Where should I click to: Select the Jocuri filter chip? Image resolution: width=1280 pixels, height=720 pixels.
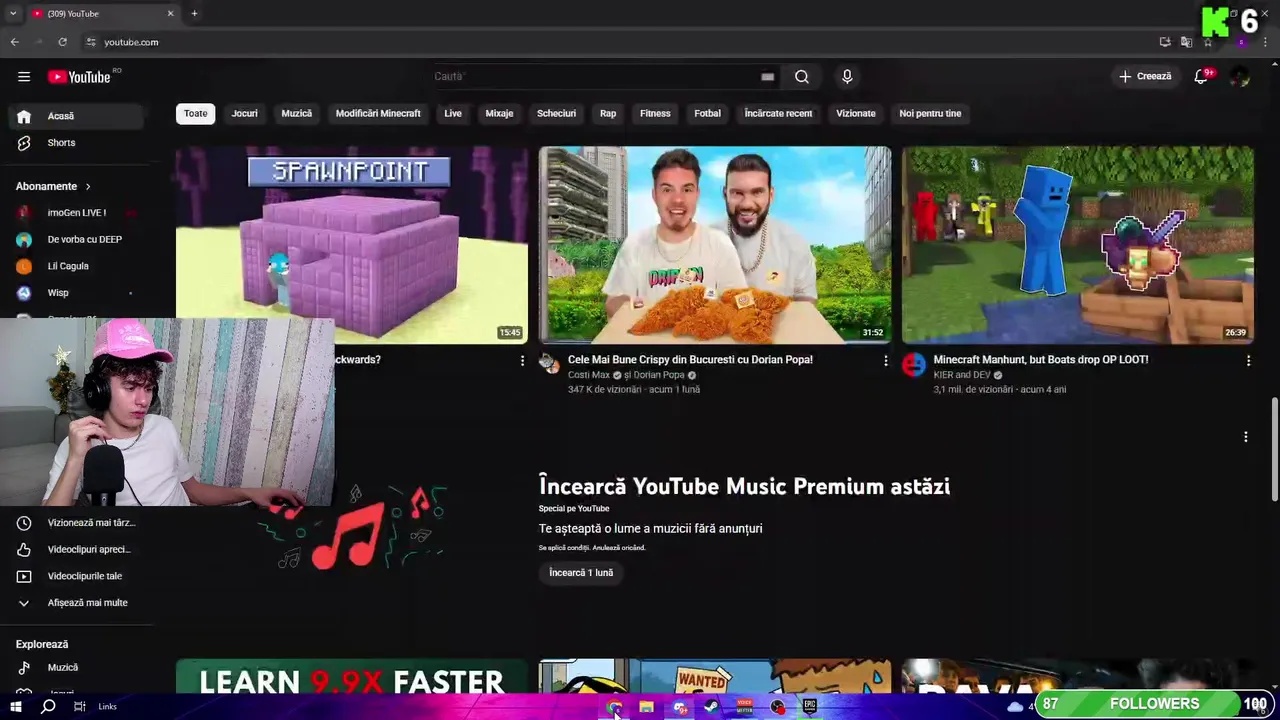click(x=245, y=114)
